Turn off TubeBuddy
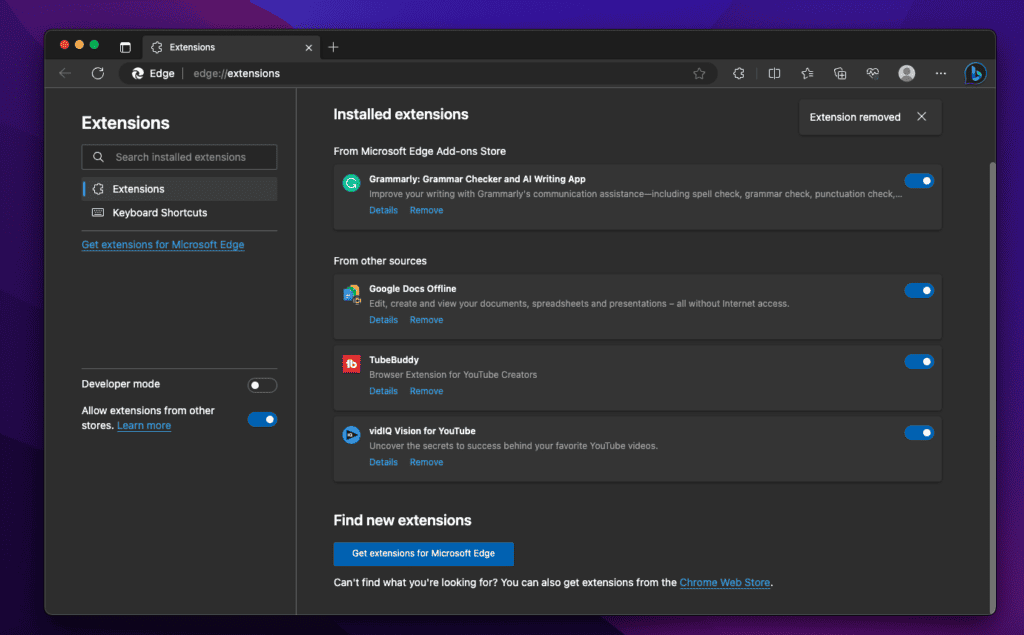 pos(919,361)
